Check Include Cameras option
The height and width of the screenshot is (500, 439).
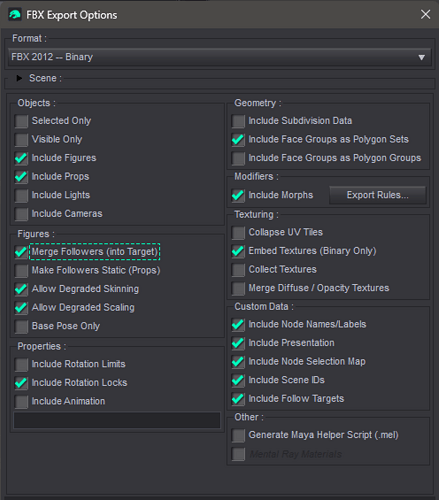[x=21, y=214]
